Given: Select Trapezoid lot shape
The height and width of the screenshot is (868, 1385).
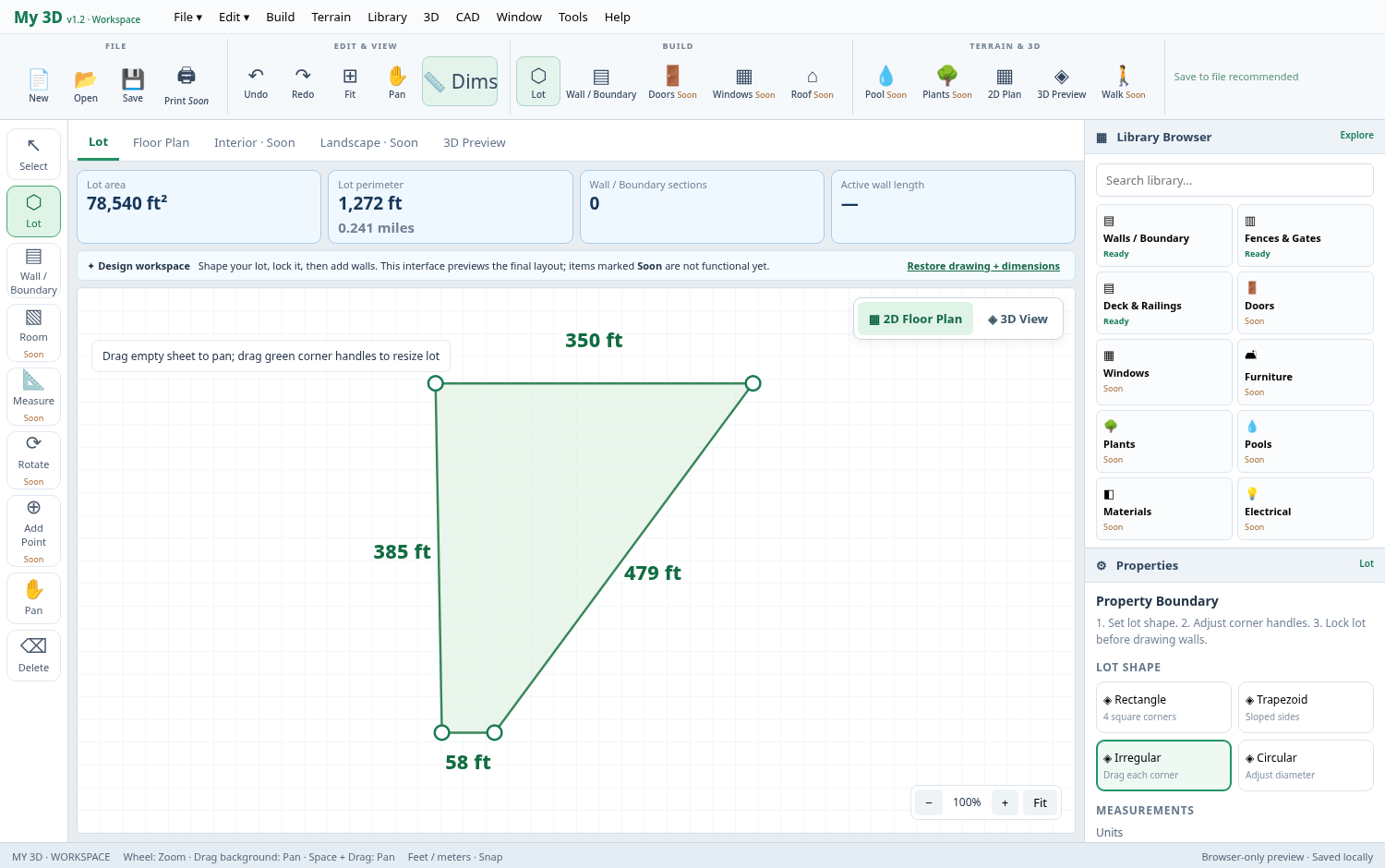Looking at the screenshot, I should [1306, 707].
